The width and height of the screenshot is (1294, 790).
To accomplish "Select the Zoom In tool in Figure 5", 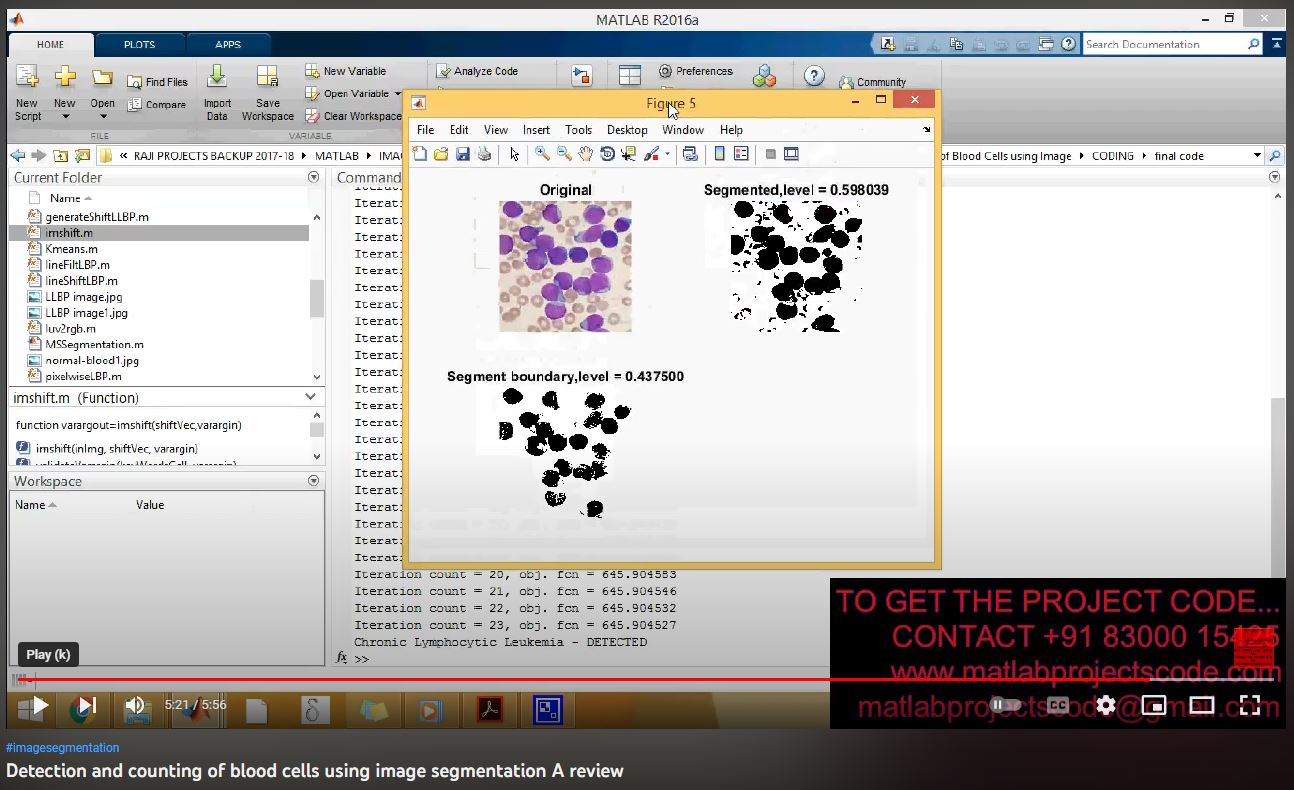I will pos(541,154).
